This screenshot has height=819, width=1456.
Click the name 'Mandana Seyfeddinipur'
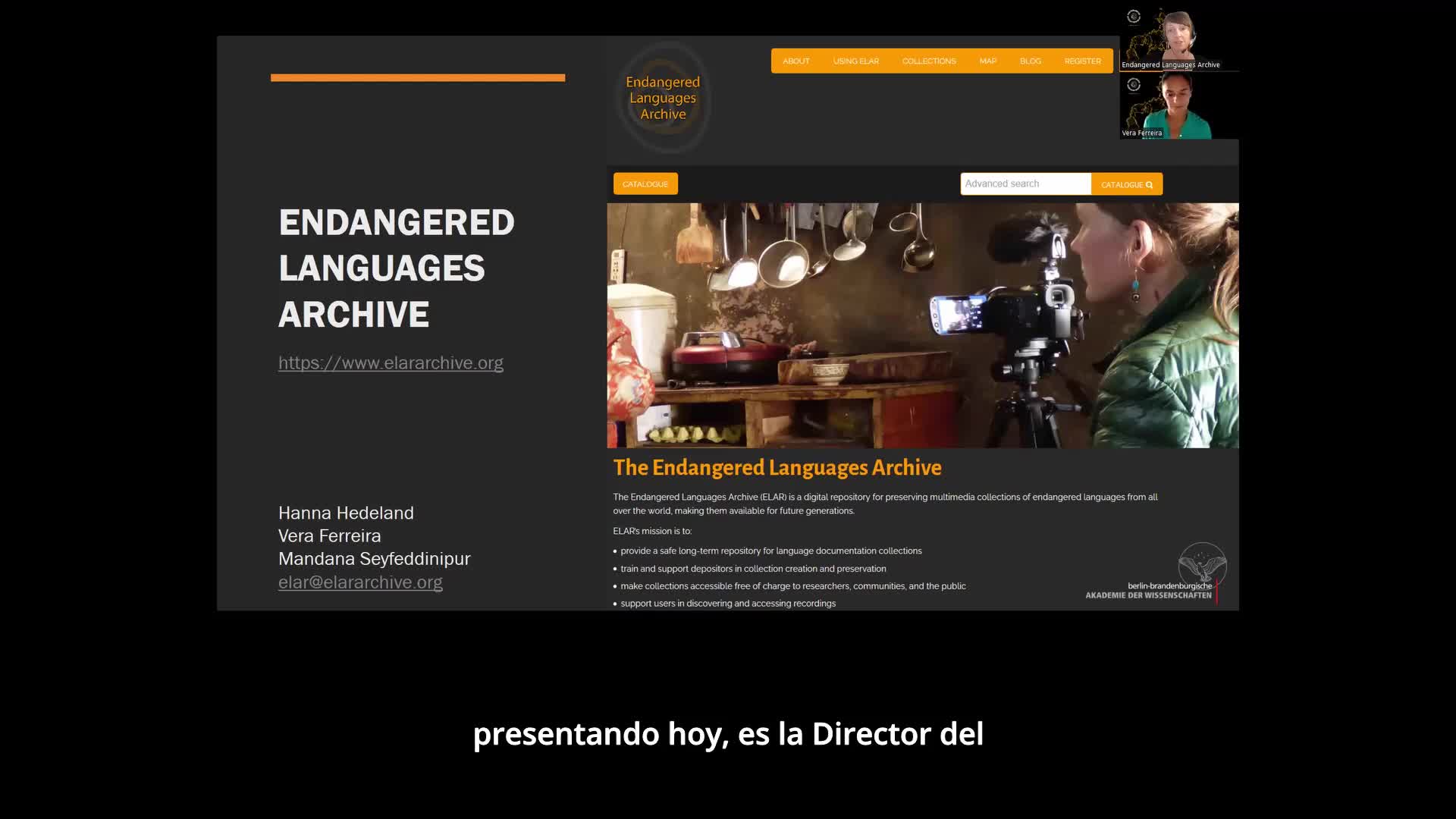(x=374, y=559)
